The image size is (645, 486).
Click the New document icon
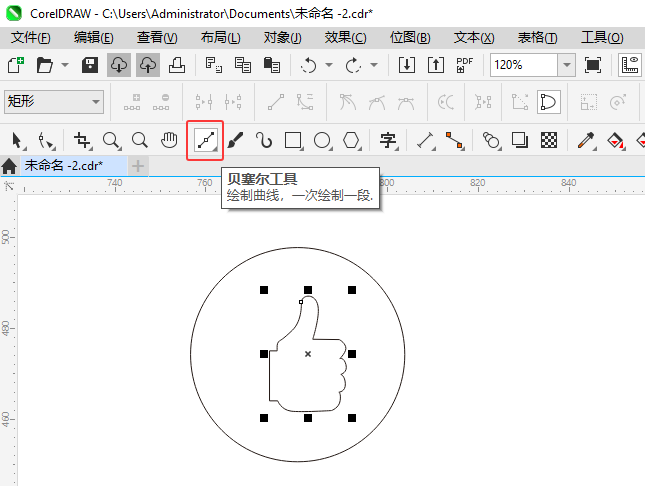click(16, 65)
